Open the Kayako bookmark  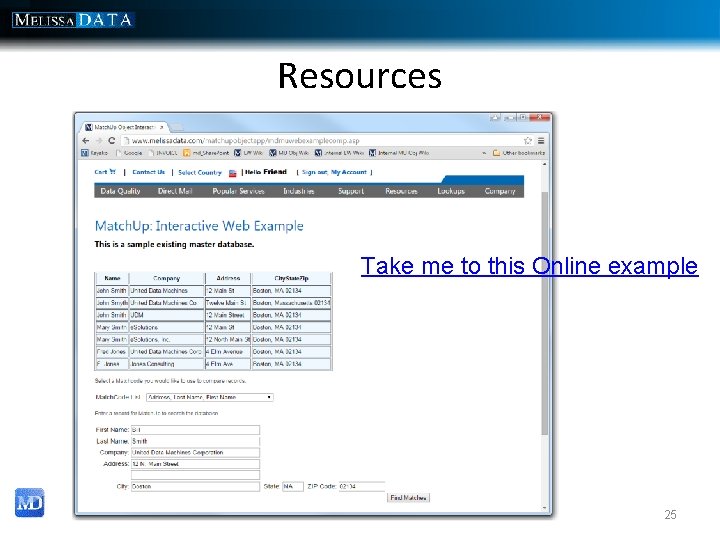pyautogui.click(x=95, y=153)
